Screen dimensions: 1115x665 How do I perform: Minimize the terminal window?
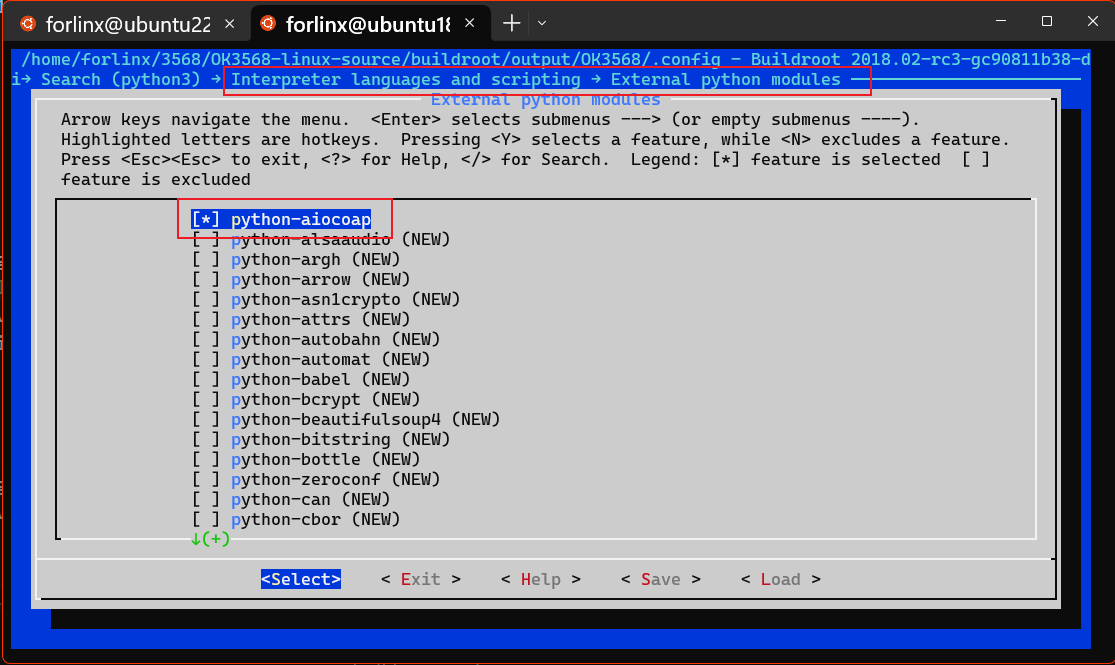click(x=999, y=21)
